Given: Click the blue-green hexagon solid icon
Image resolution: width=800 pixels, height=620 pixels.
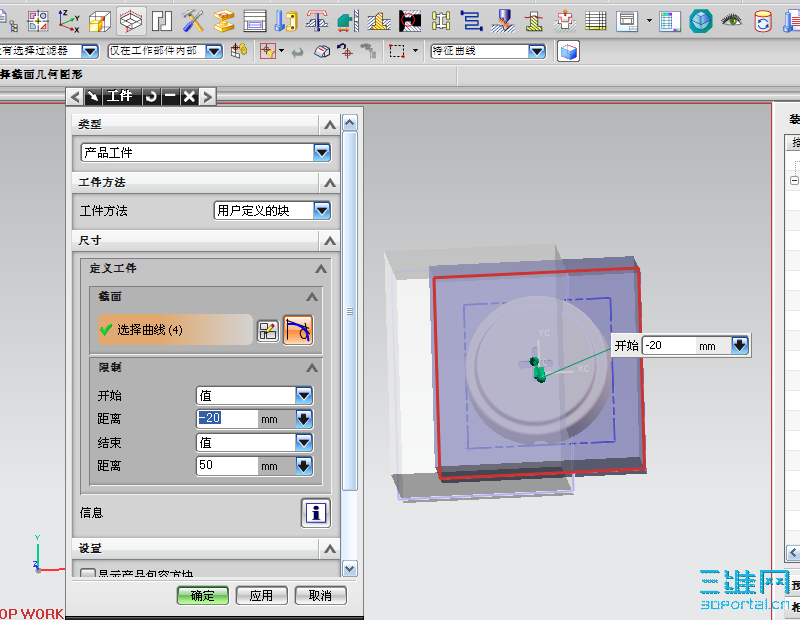Looking at the screenshot, I should point(701,21).
